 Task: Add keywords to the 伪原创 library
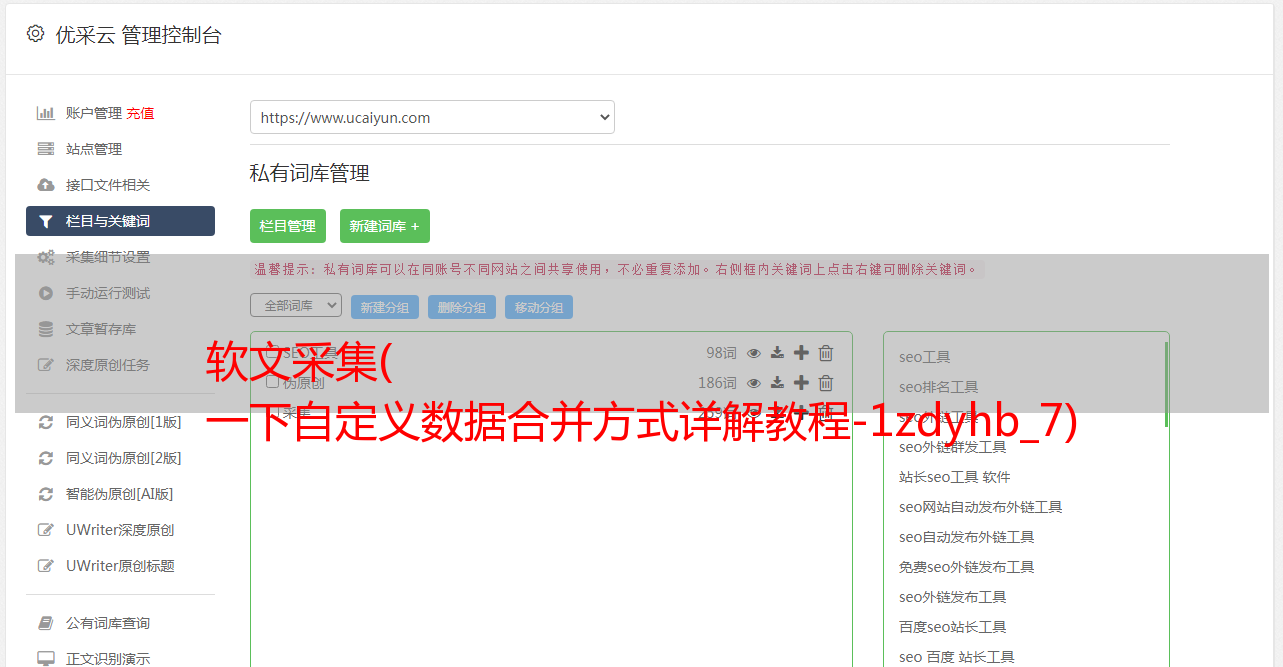pyautogui.click(x=801, y=383)
